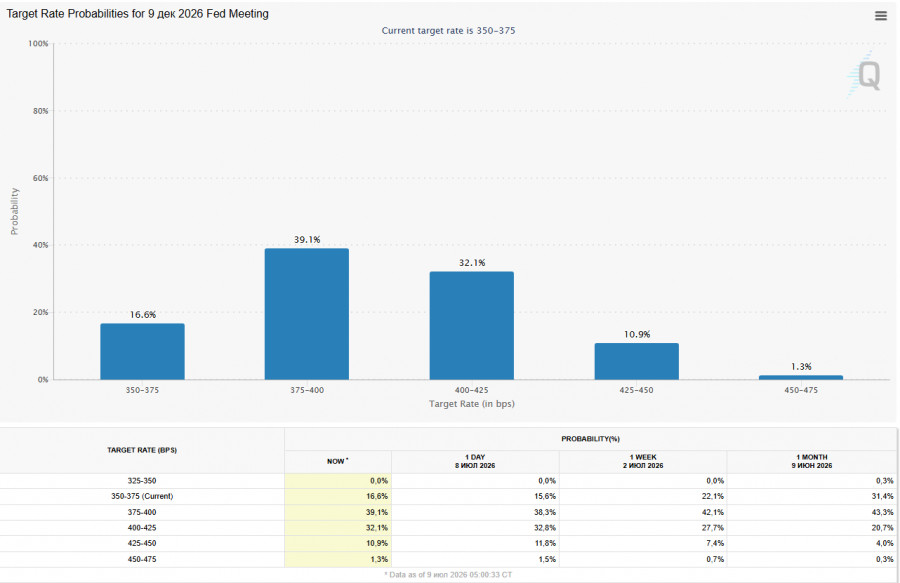Click the 31,4% value under 1 MONTH
The height and width of the screenshot is (583, 900).
pyautogui.click(x=882, y=496)
